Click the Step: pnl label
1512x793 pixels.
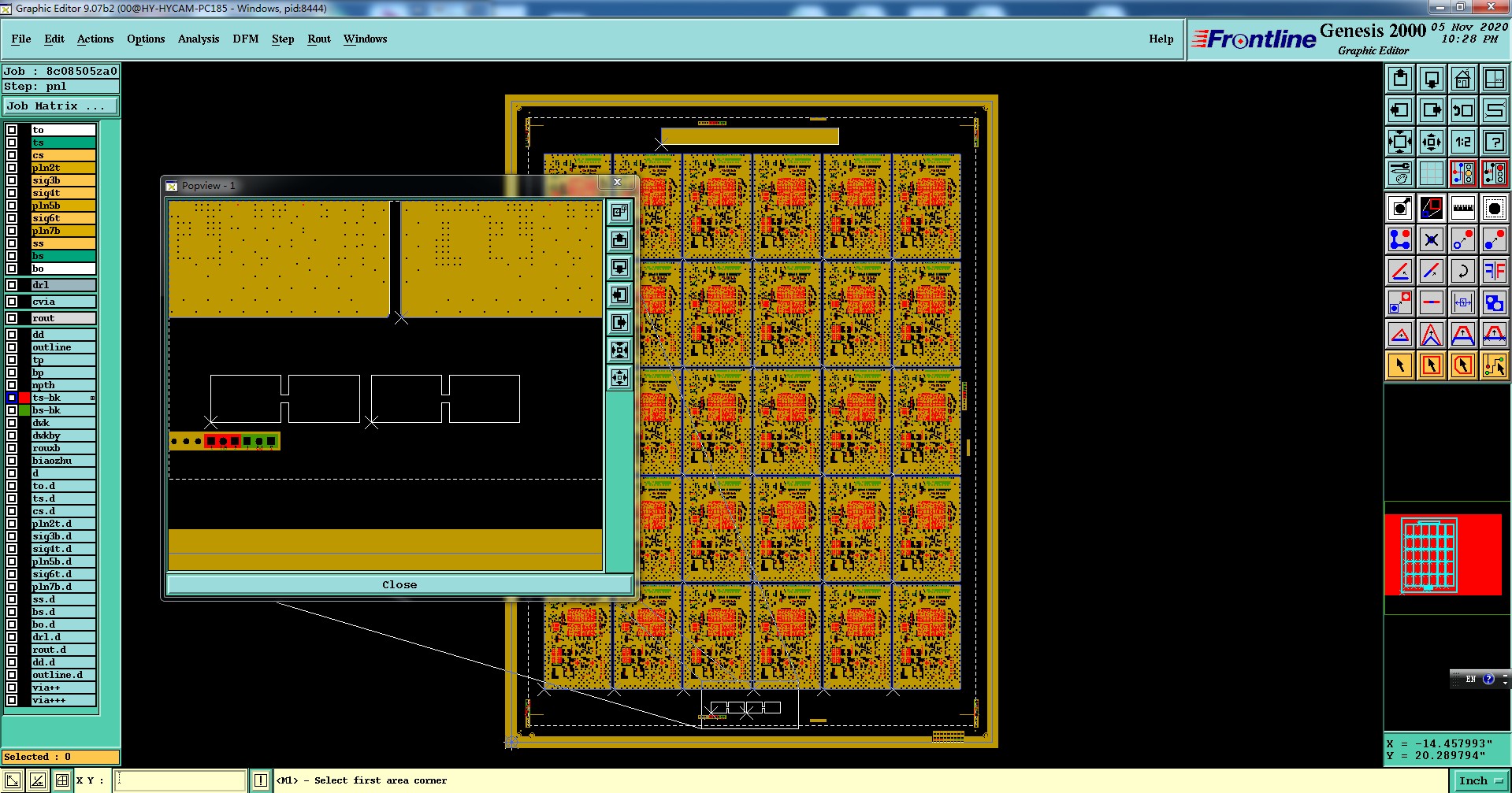(x=61, y=87)
